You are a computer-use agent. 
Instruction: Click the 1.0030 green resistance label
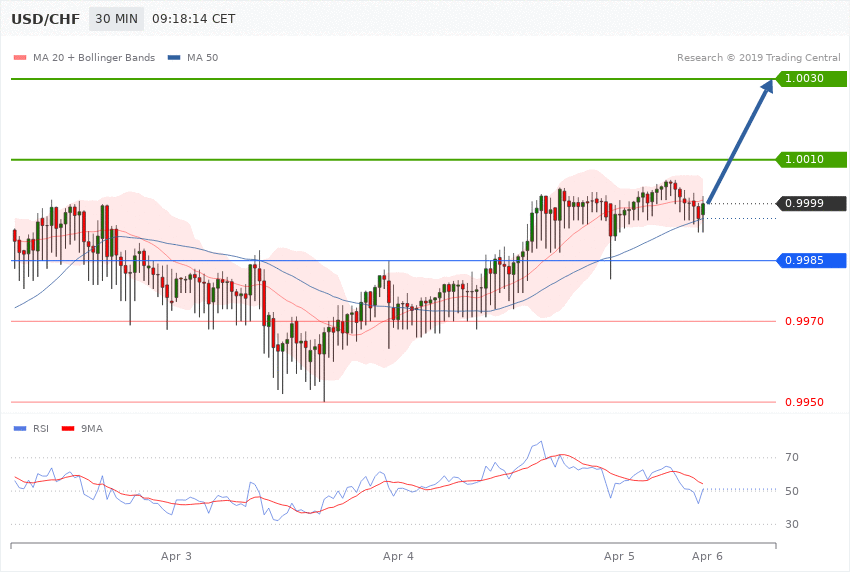[810, 79]
